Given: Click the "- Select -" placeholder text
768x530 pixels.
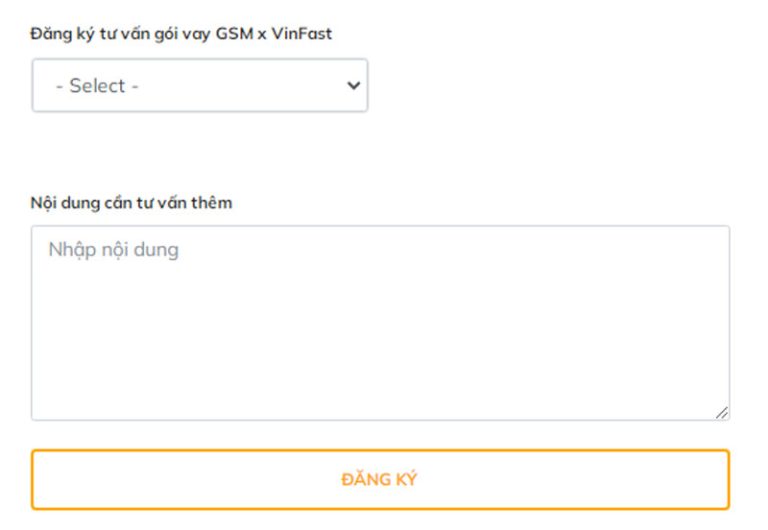Looking at the screenshot, I should (x=97, y=86).
